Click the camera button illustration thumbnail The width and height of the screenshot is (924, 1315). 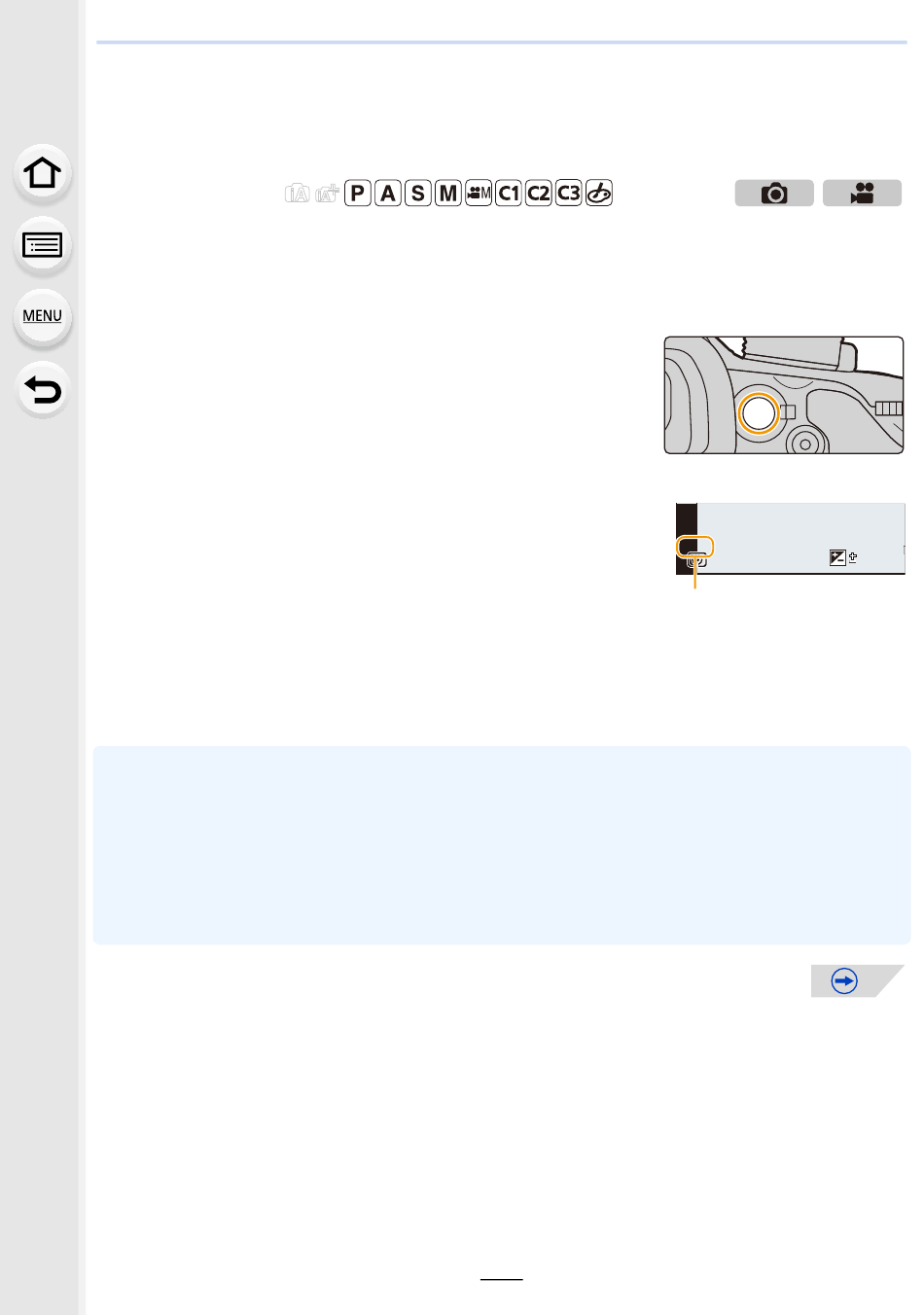(784, 395)
